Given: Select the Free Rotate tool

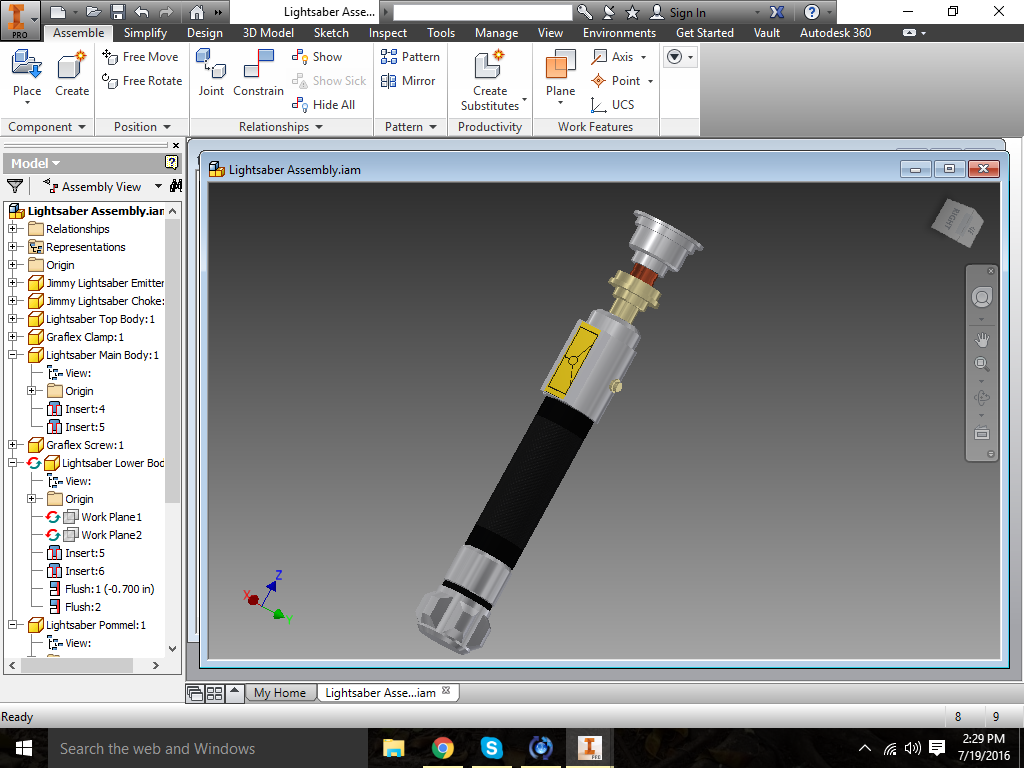Looking at the screenshot, I should click(x=142, y=80).
